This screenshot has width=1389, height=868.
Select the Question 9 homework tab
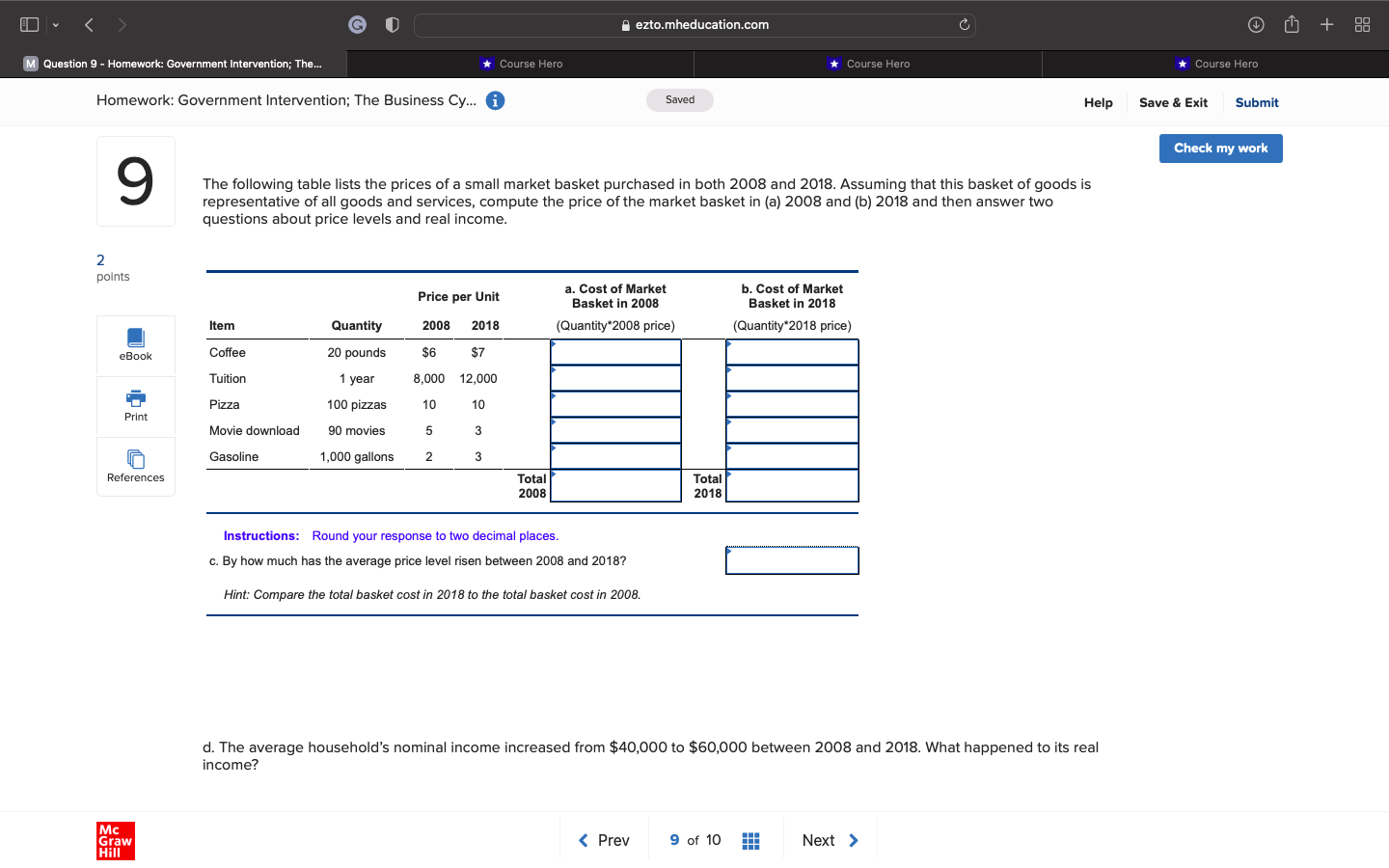pos(174,64)
